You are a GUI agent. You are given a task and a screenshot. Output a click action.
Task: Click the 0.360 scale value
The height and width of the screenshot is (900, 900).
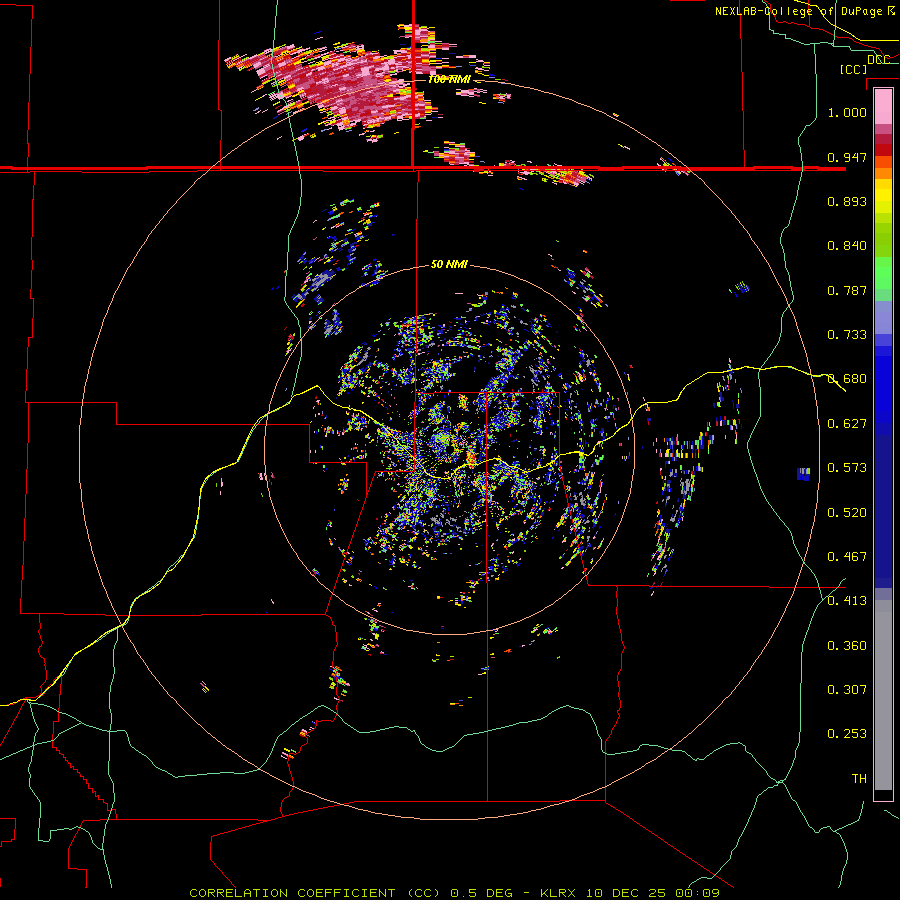(x=847, y=646)
